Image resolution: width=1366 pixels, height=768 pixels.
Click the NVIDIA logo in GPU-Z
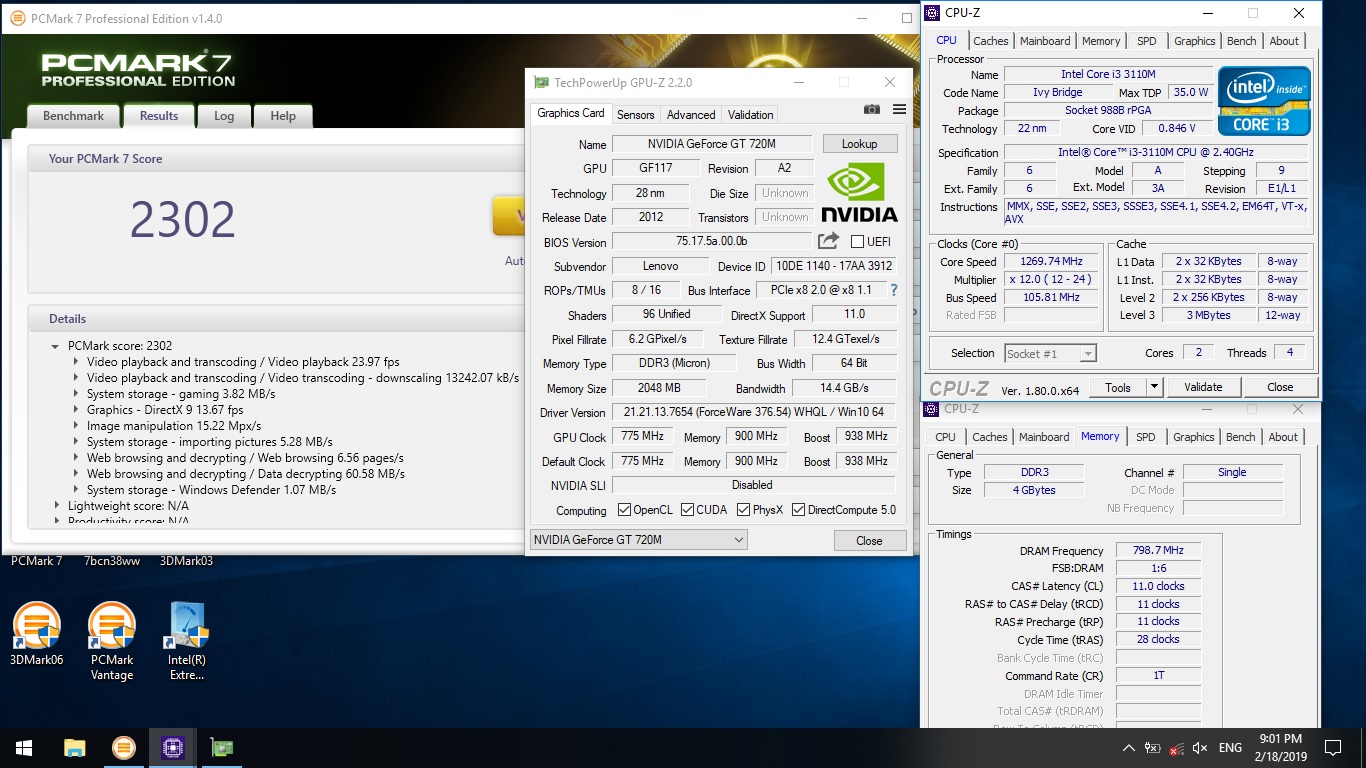point(859,191)
